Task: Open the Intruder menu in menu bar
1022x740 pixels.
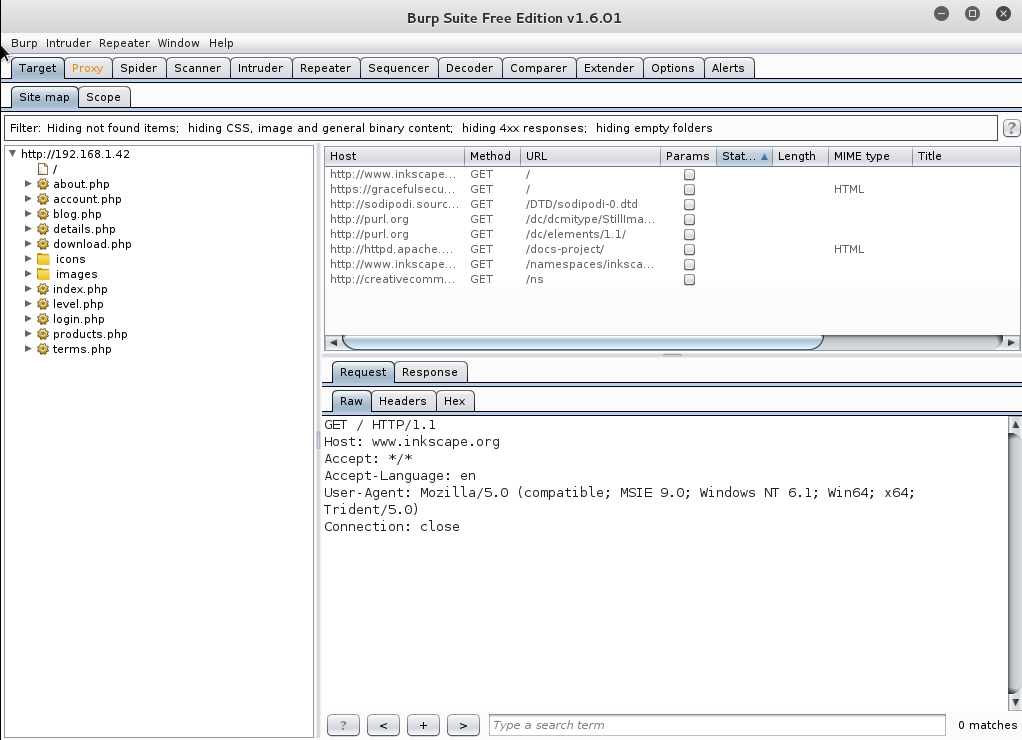Action: [68, 43]
